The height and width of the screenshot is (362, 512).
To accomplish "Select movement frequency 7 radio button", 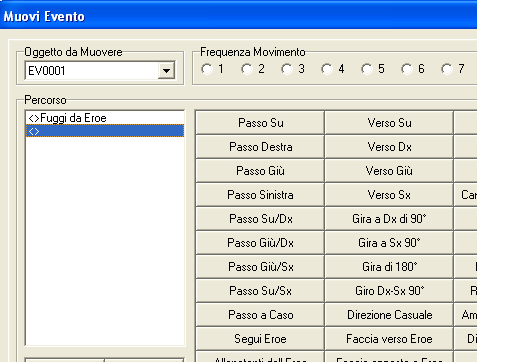I will pyautogui.click(x=447, y=69).
